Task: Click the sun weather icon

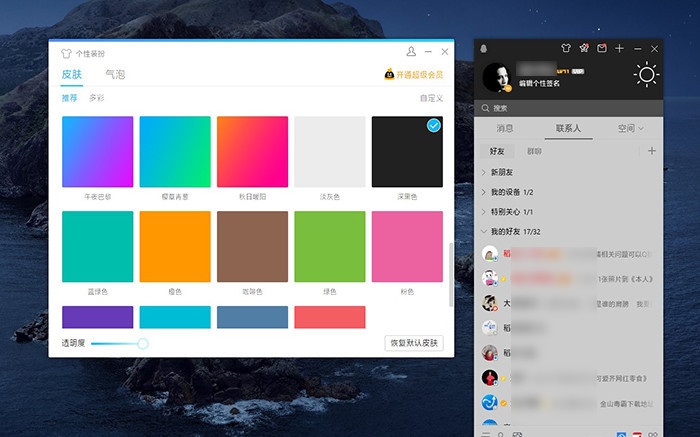Action: point(646,75)
